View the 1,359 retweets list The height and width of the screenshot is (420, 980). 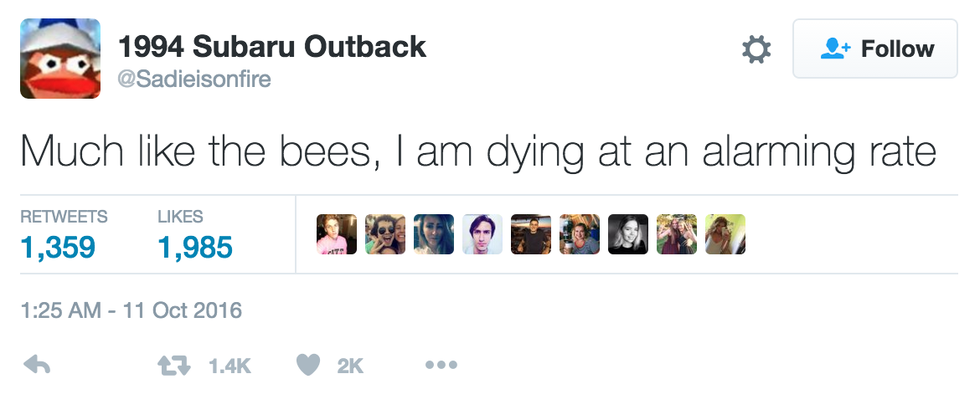(x=58, y=246)
